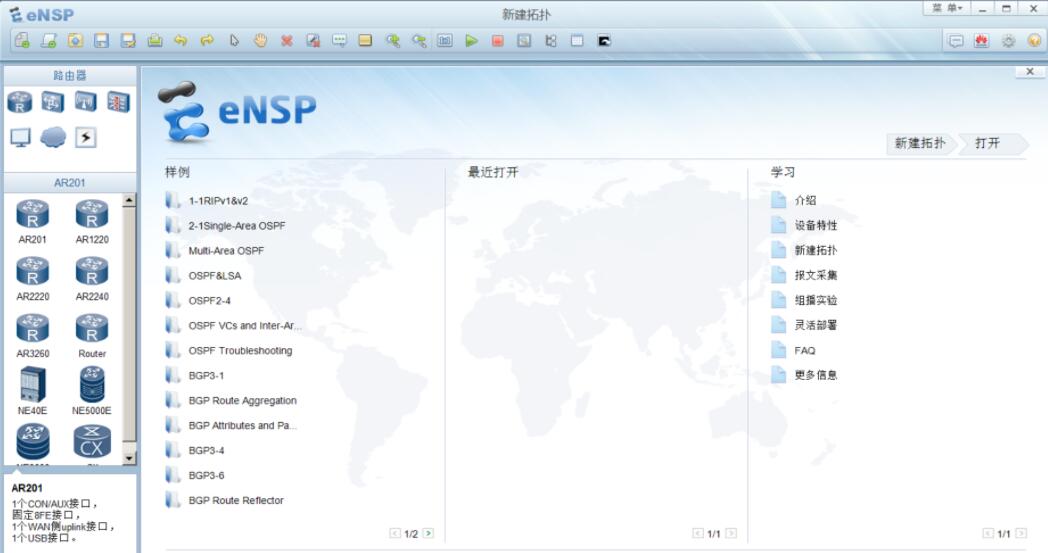This screenshot has width=1048, height=553.
Task: Pick the NE40E device model
Action: [33, 391]
